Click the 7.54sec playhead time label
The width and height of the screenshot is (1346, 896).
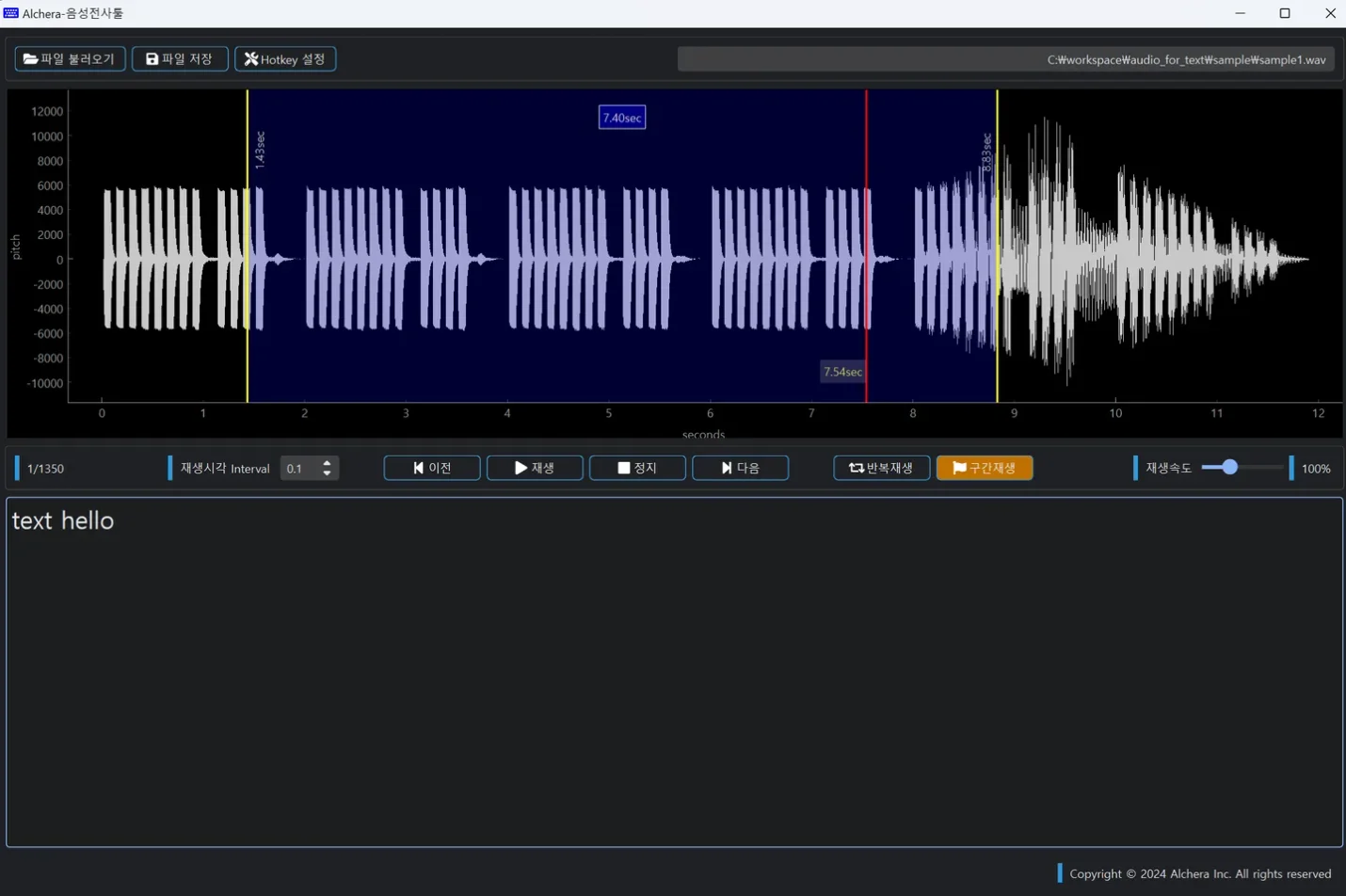point(842,372)
